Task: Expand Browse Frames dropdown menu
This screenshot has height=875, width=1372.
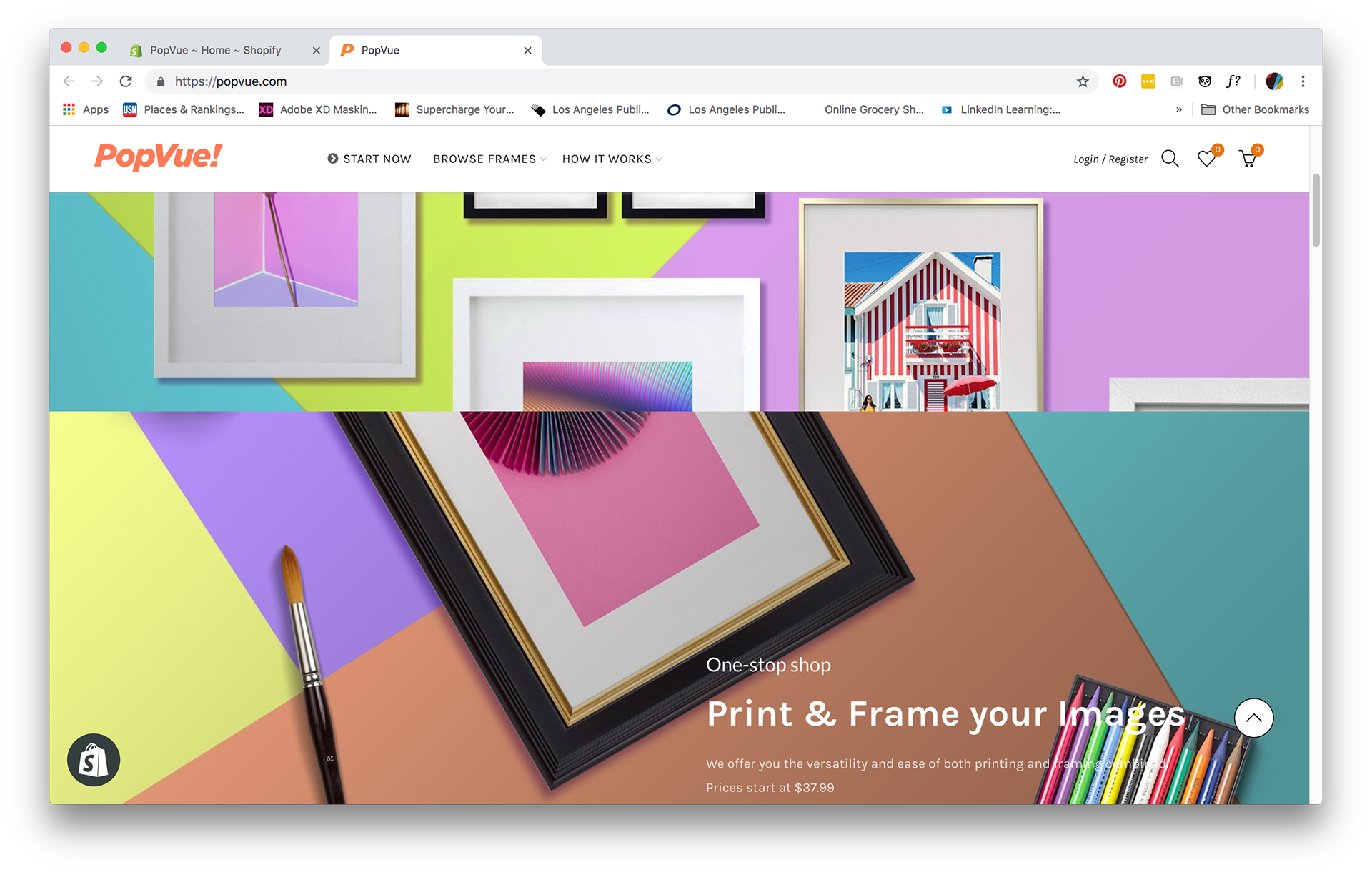Action: click(x=489, y=159)
